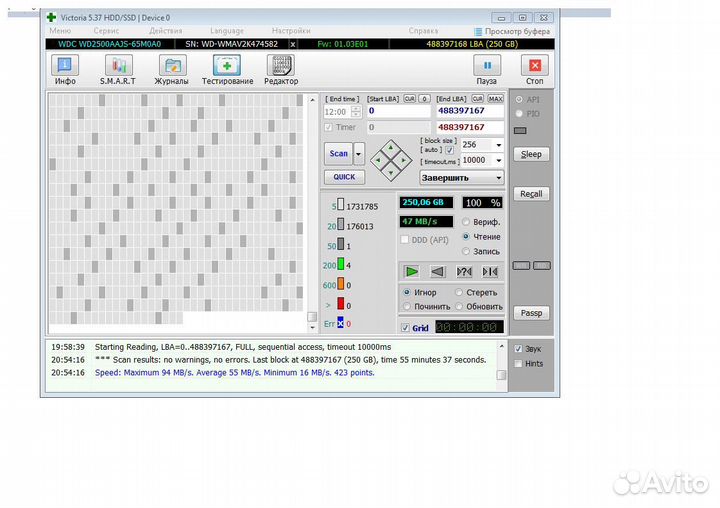Viewport: 720px width, 508px height.
Task: Click the CUR button for Start LBA
Action: (409, 99)
